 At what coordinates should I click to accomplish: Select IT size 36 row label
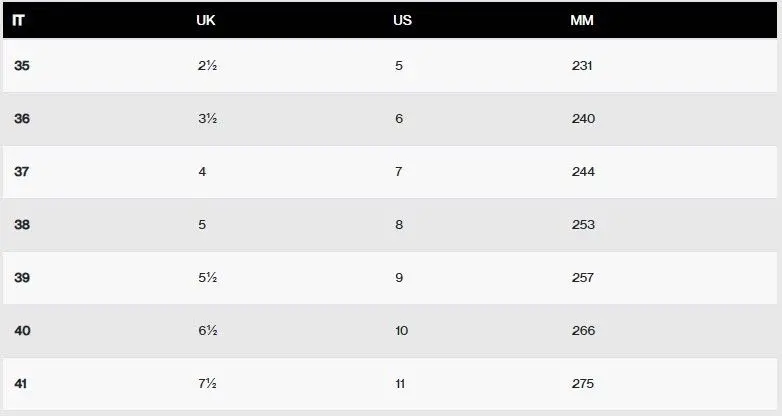tap(22, 118)
